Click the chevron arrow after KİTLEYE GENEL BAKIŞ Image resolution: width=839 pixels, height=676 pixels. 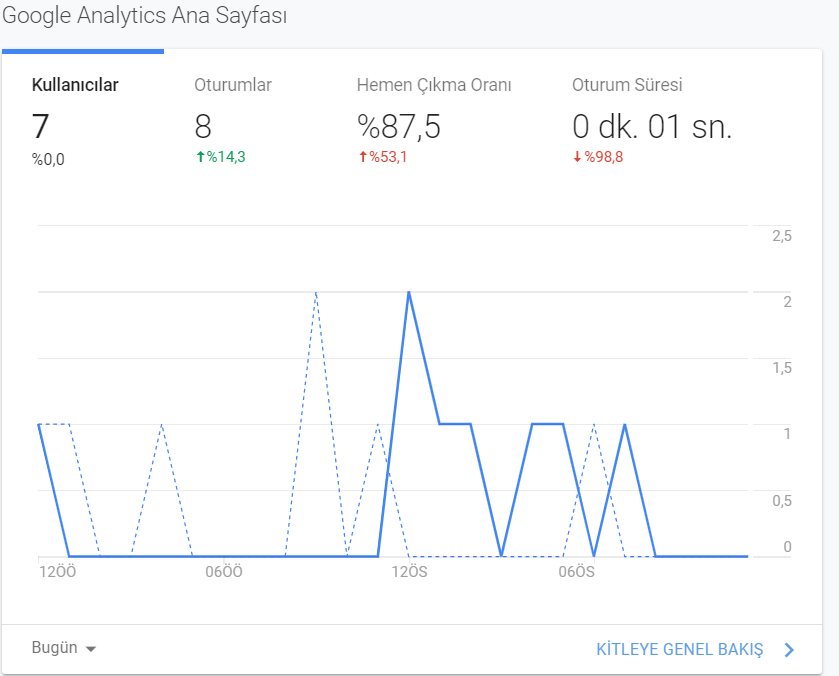point(789,650)
